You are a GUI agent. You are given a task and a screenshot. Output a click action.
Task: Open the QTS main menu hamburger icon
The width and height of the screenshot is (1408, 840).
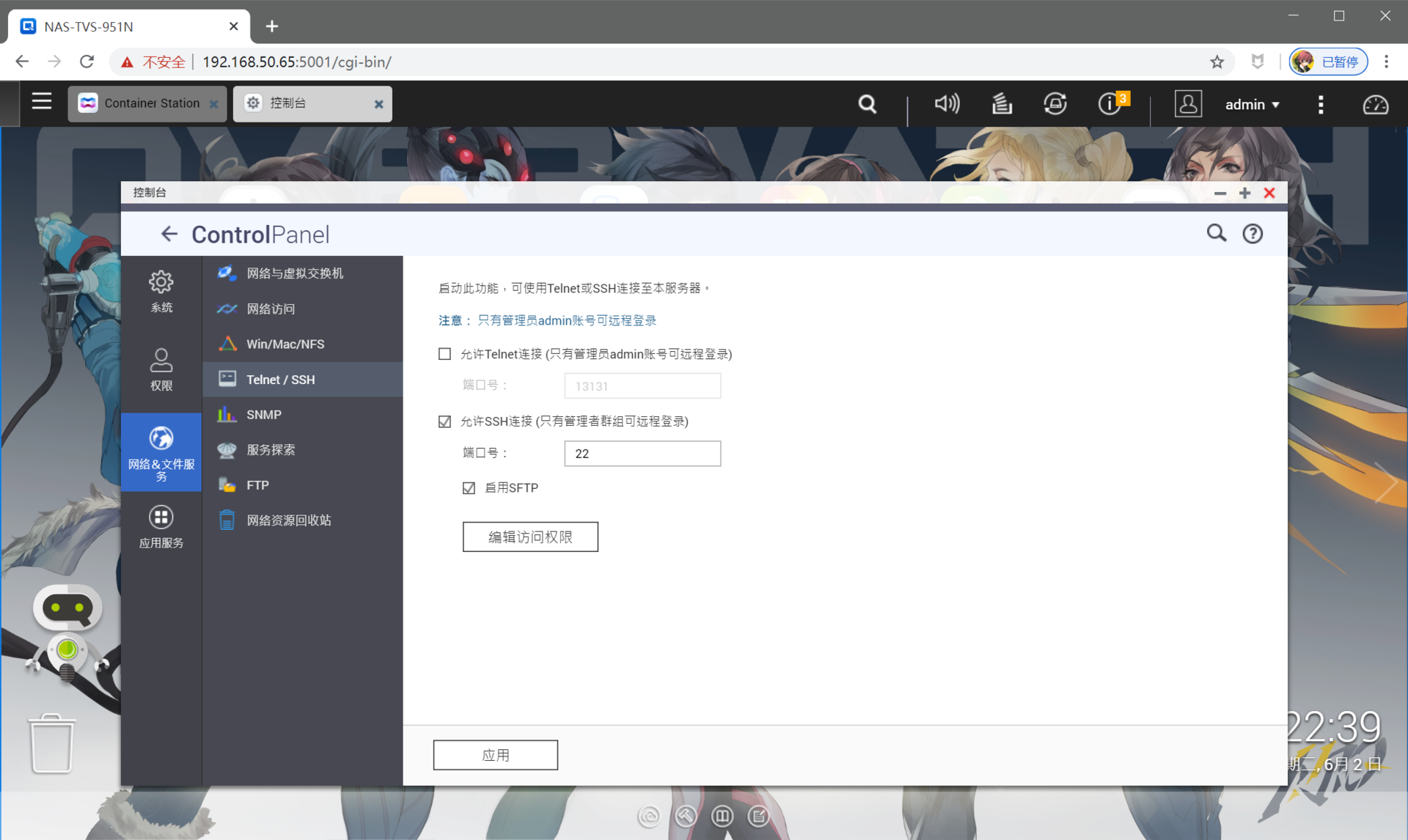42,102
